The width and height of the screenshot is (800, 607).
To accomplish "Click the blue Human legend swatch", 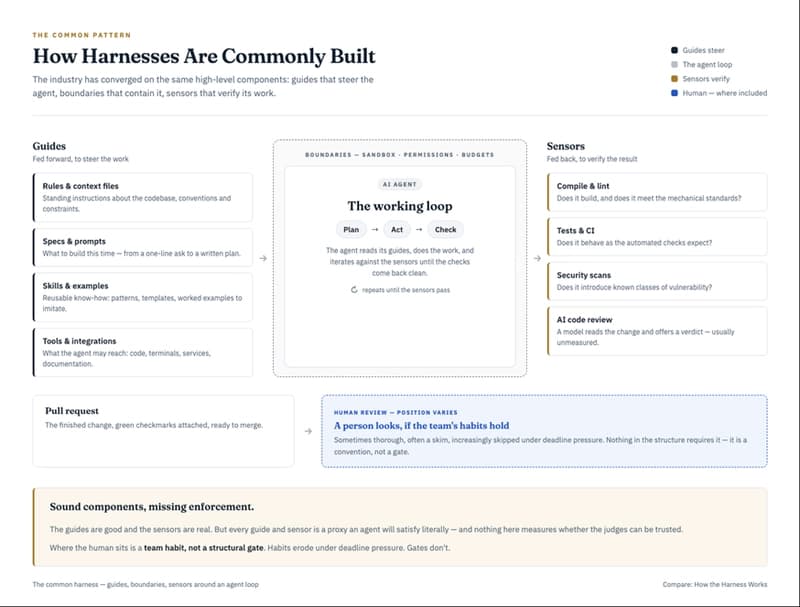I will (x=674, y=93).
